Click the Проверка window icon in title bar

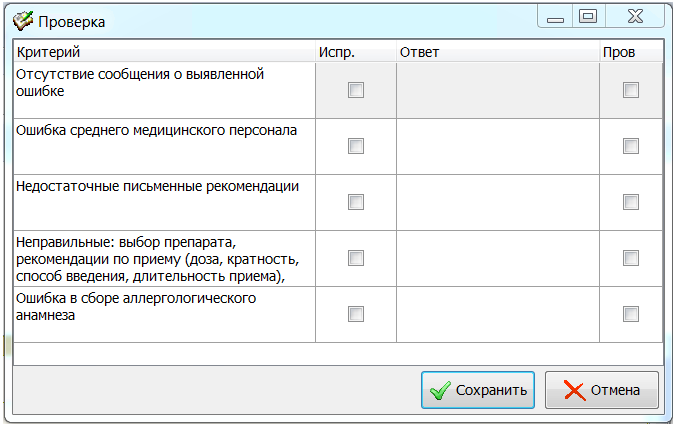coord(19,20)
